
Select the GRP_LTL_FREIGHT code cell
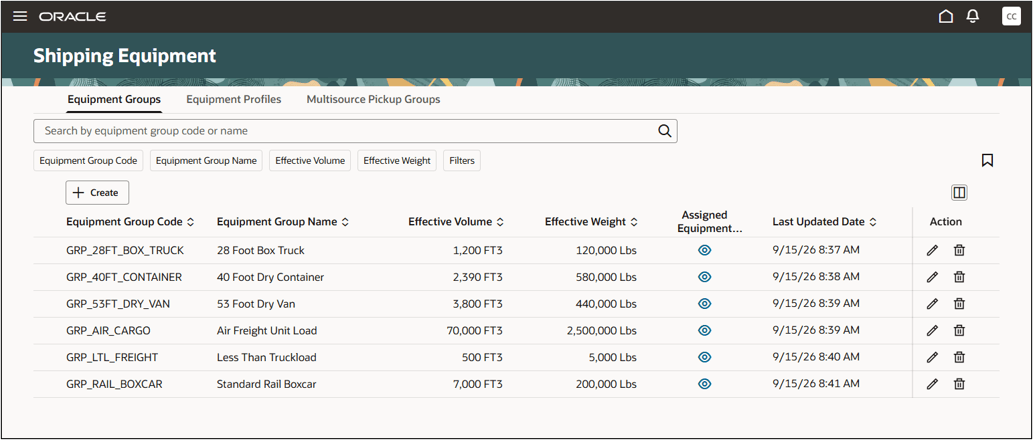point(112,357)
